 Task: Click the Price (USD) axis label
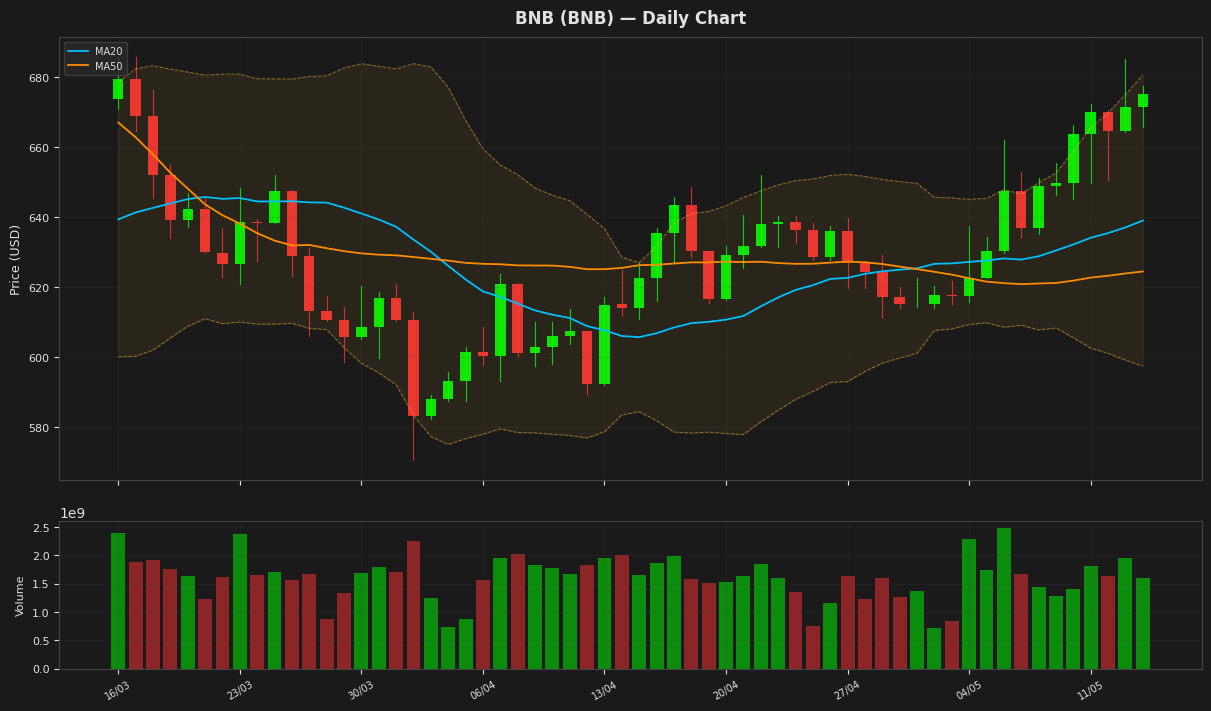pos(16,259)
